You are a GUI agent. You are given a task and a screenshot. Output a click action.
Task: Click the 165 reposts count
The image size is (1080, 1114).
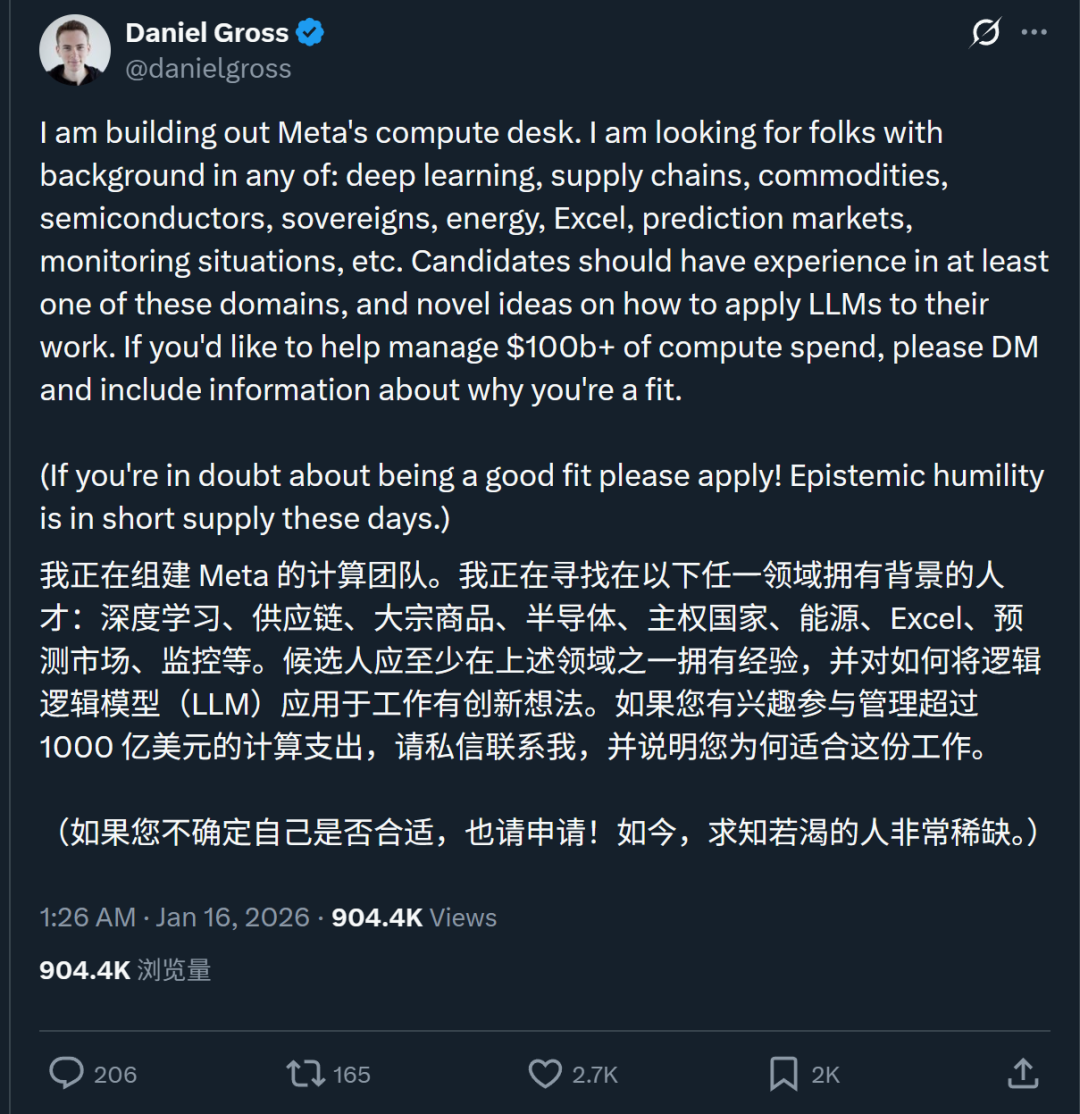[x=352, y=1075]
